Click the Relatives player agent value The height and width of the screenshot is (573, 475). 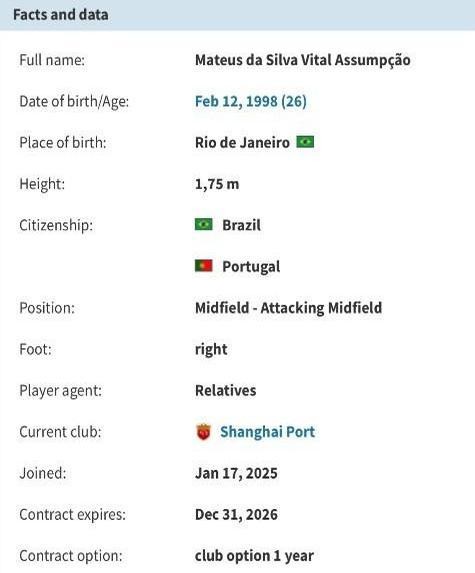tap(225, 390)
